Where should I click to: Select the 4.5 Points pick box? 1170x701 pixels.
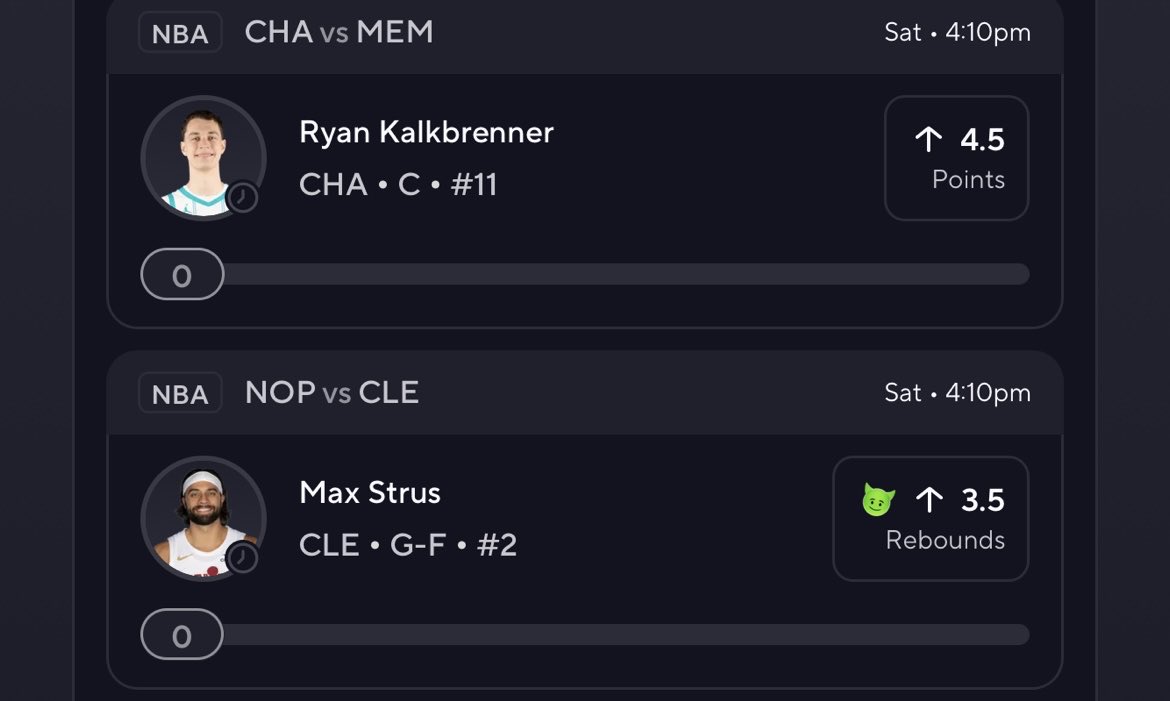[x=957, y=158]
